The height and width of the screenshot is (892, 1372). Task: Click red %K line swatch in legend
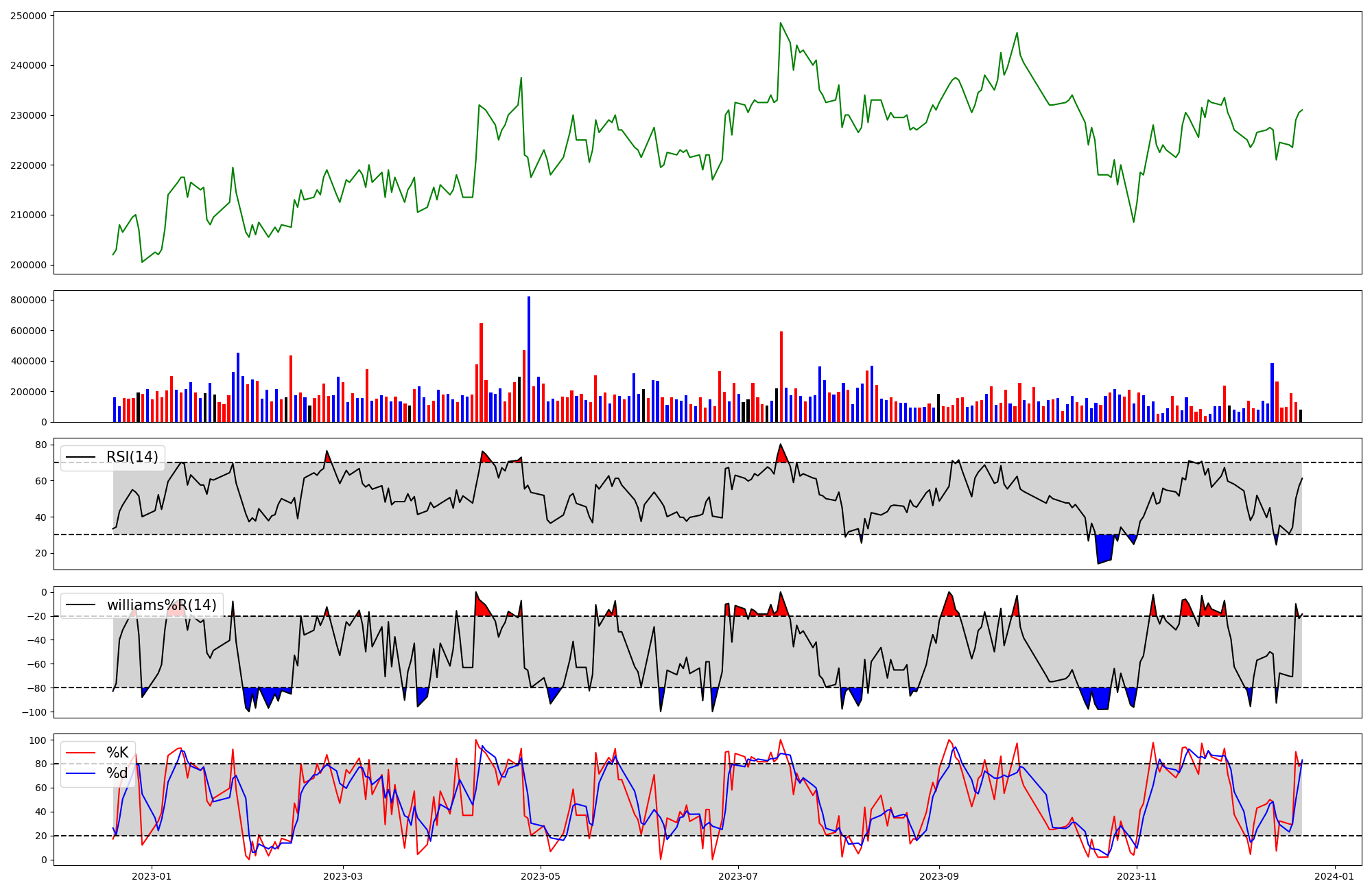point(80,753)
